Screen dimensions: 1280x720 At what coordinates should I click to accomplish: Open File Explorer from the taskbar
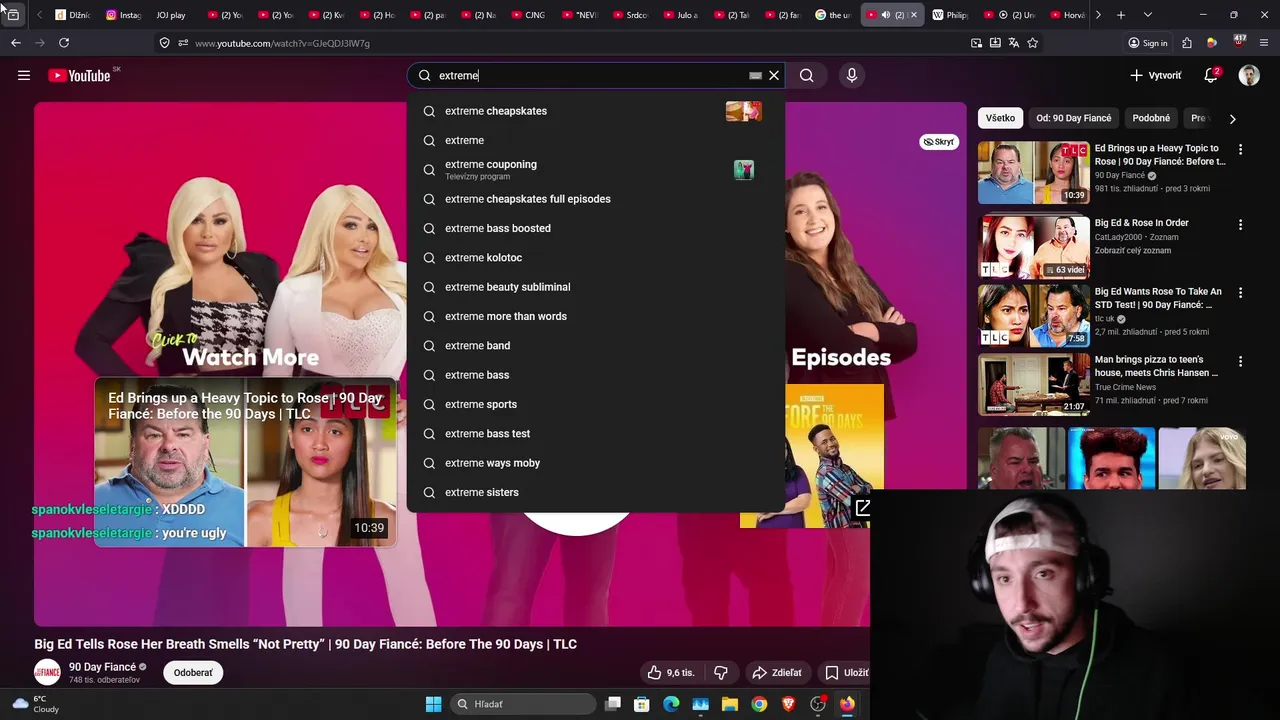click(730, 704)
